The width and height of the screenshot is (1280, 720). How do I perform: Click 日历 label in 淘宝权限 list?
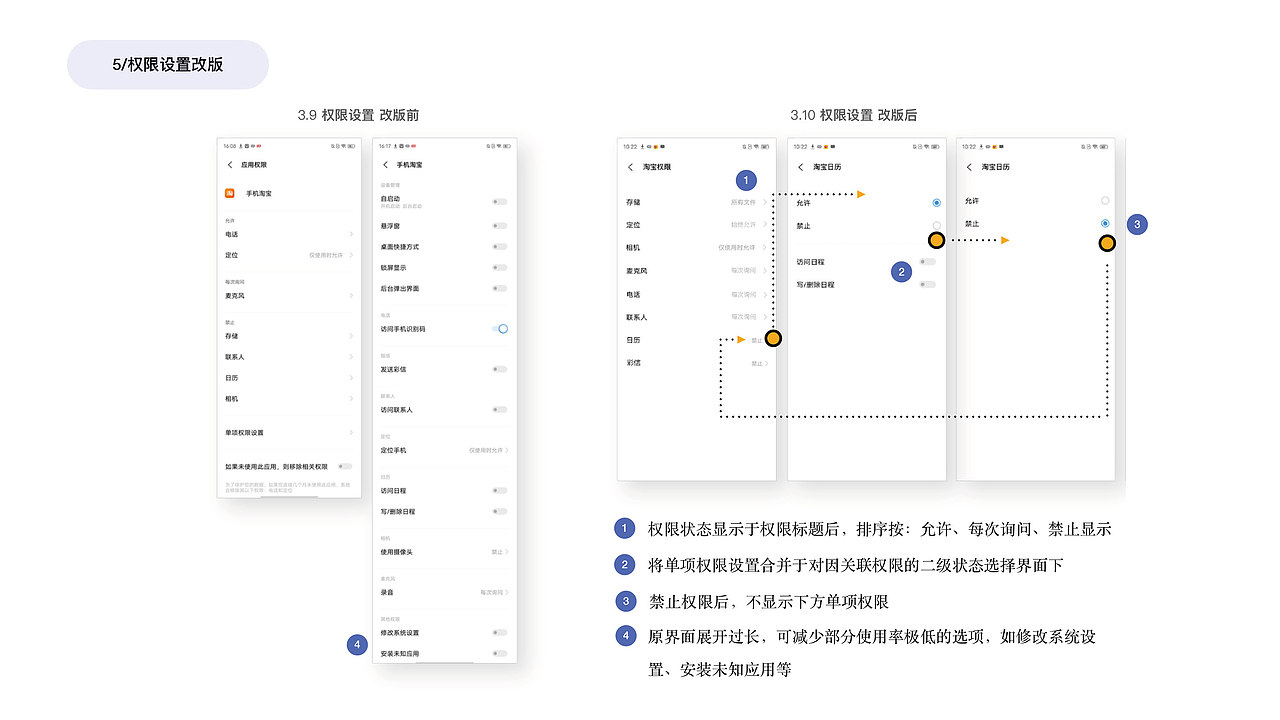pyautogui.click(x=633, y=340)
